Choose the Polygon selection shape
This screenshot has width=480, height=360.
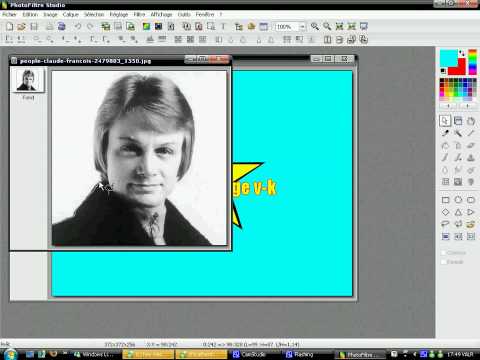click(x=458, y=224)
